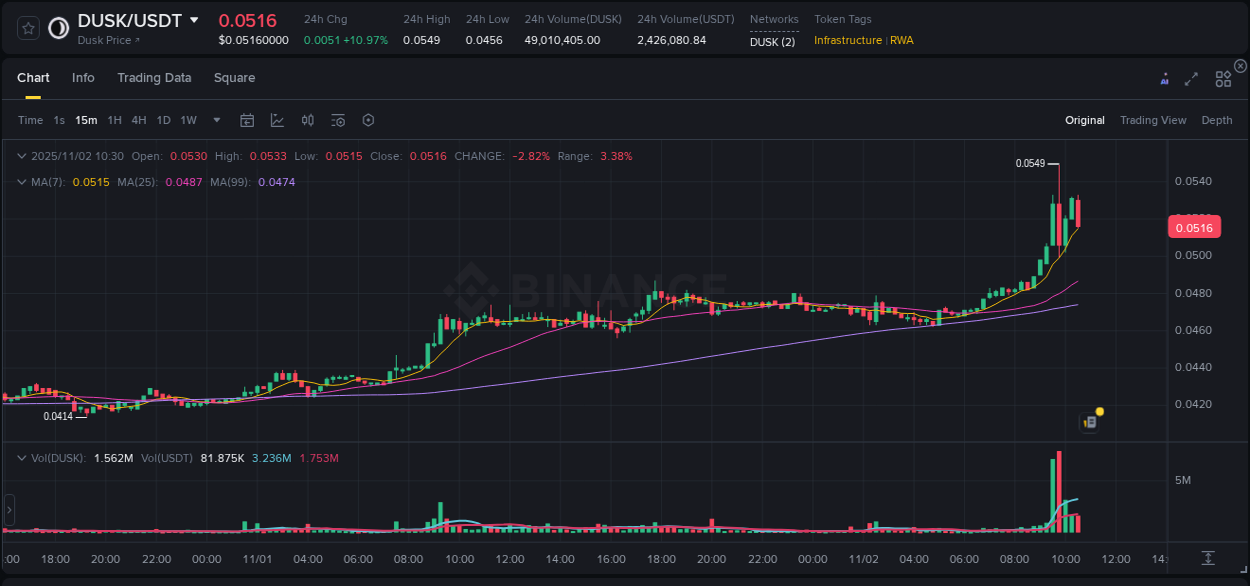Collapse the MA indicator row
The image size is (1250, 586).
pos(21,182)
